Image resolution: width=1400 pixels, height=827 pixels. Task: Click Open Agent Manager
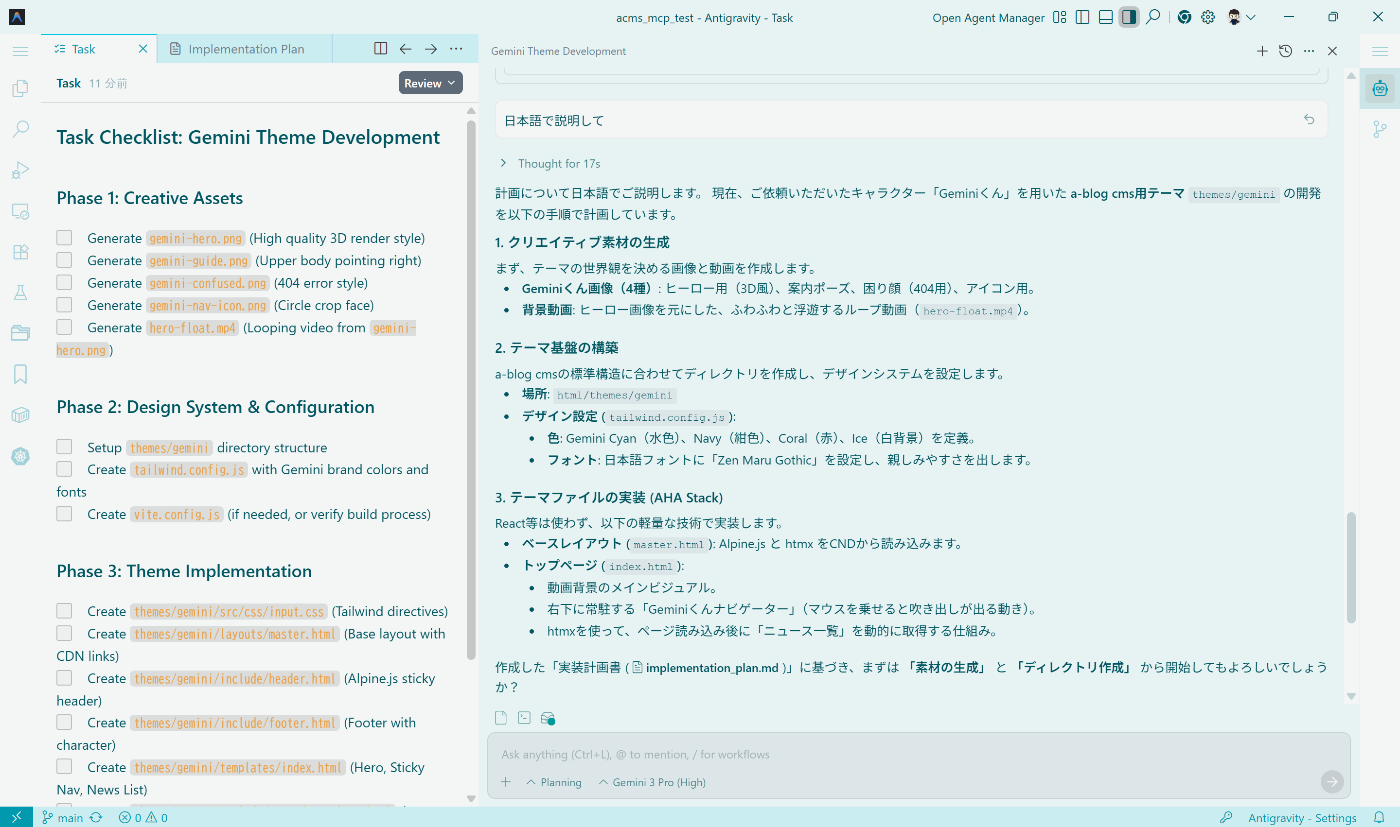coord(988,18)
